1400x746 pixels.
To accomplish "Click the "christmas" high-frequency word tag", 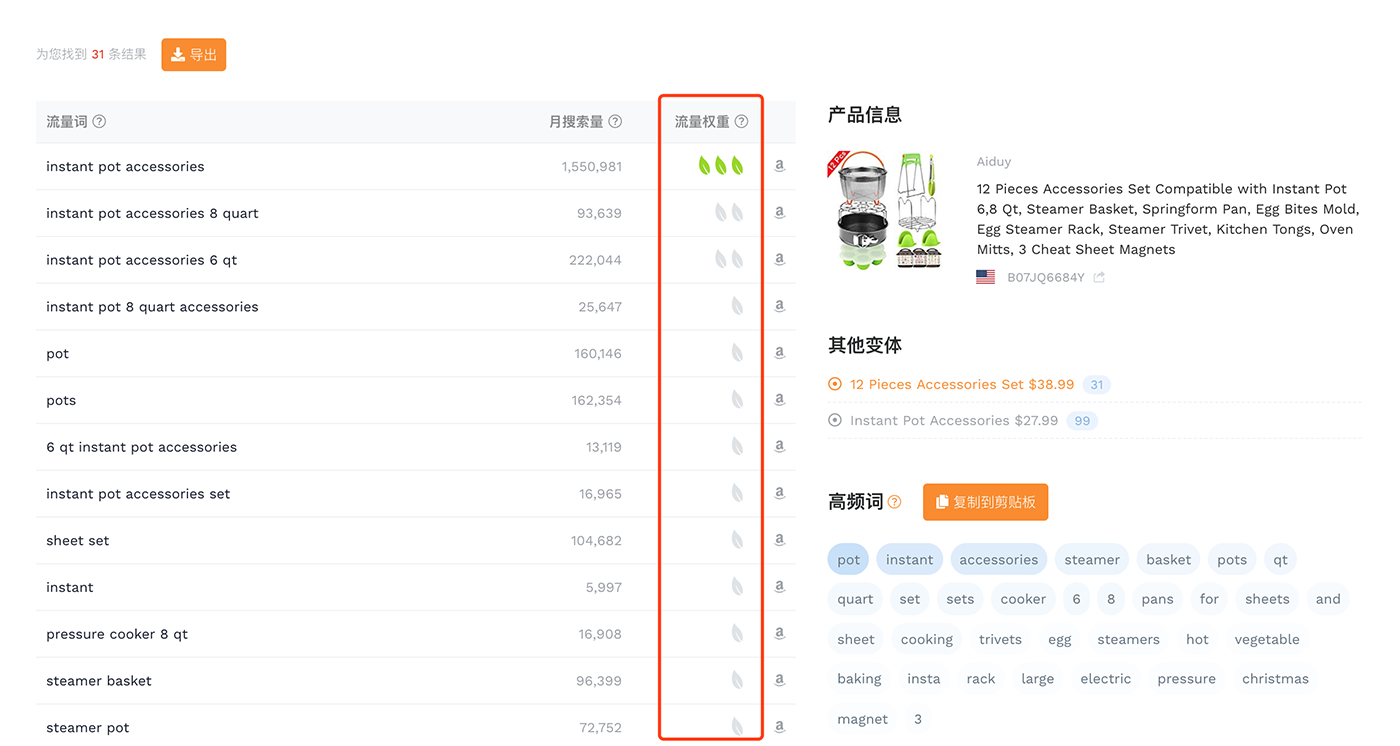I will point(1274,678).
